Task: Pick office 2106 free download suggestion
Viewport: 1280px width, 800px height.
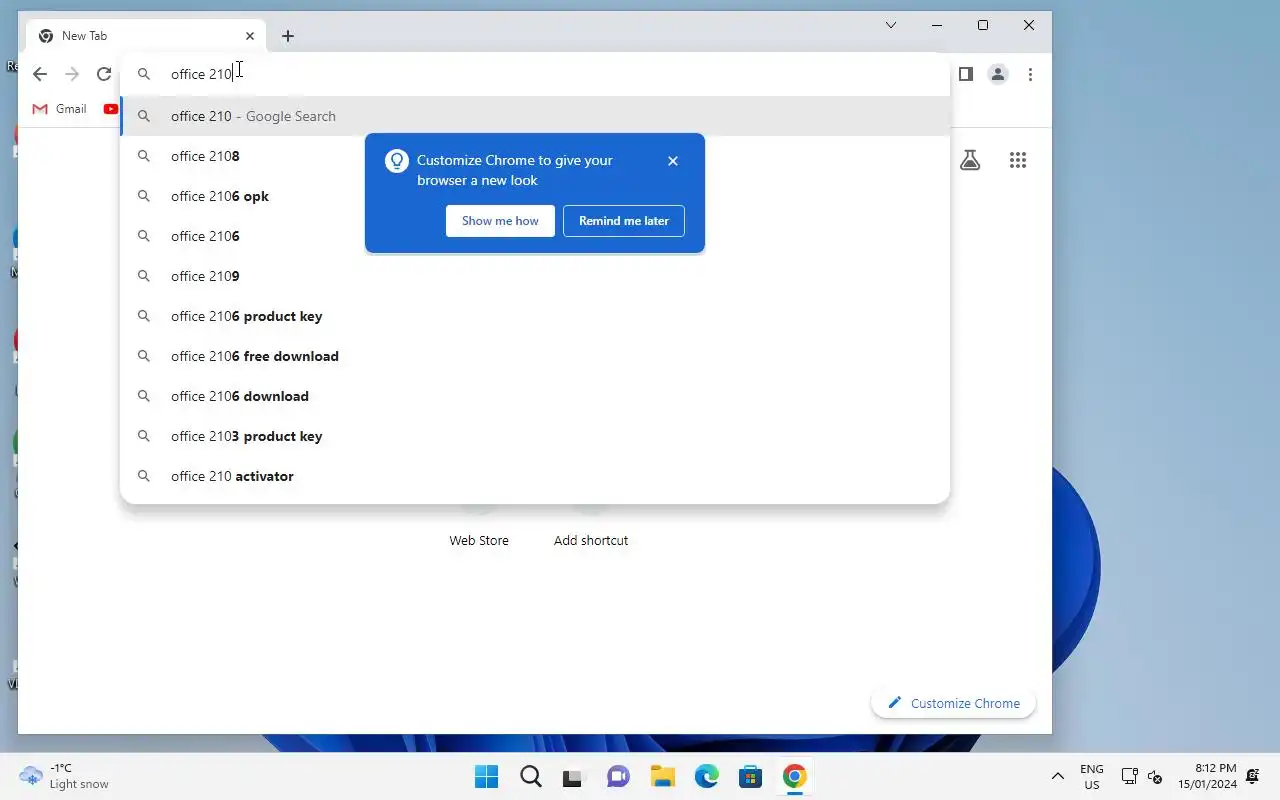Action: click(x=535, y=356)
